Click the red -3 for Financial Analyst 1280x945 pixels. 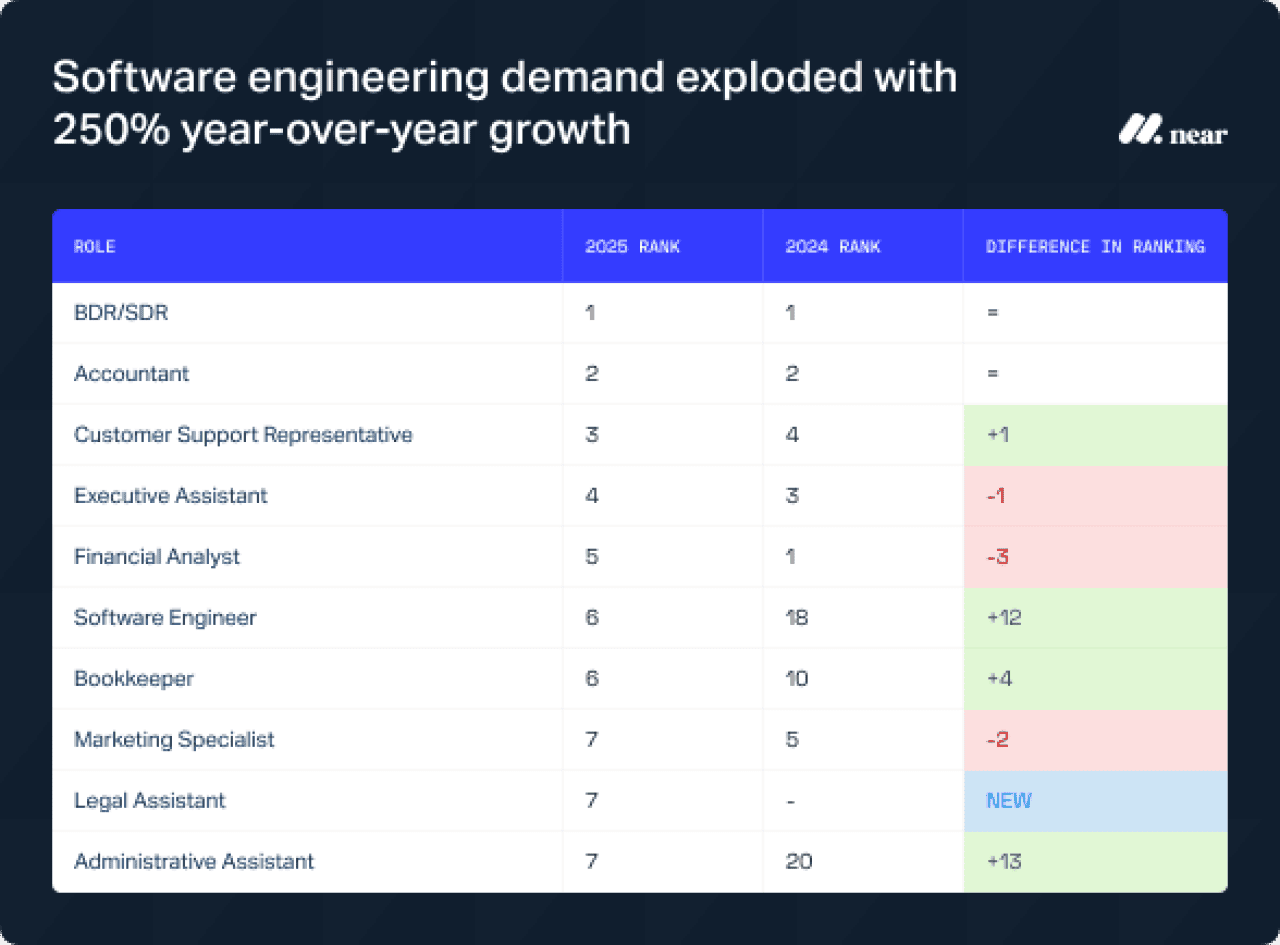[x=996, y=556]
